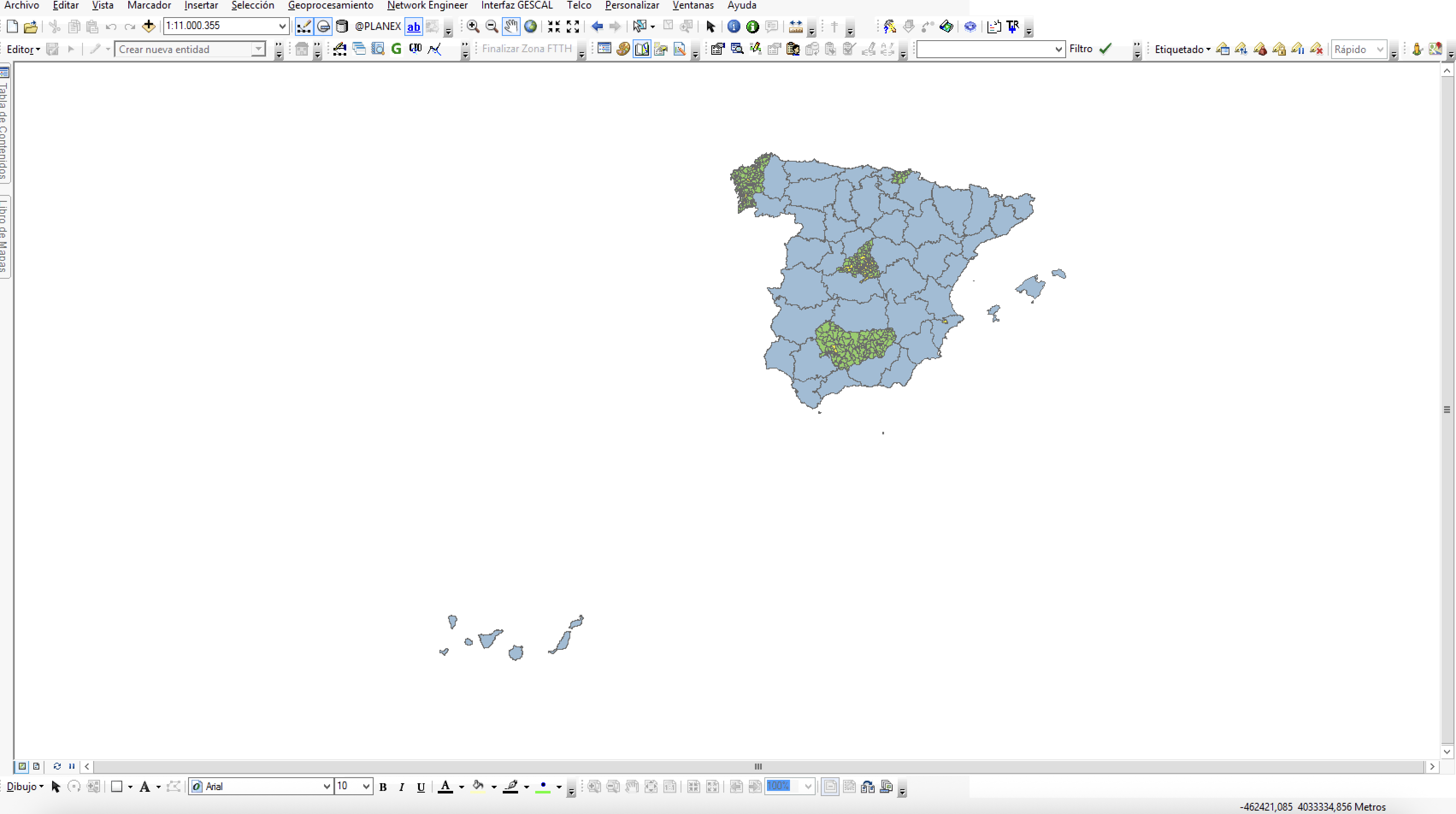The height and width of the screenshot is (814, 1456).
Task: Pick the yellow fill color bucket
Action: pyautogui.click(x=478, y=786)
